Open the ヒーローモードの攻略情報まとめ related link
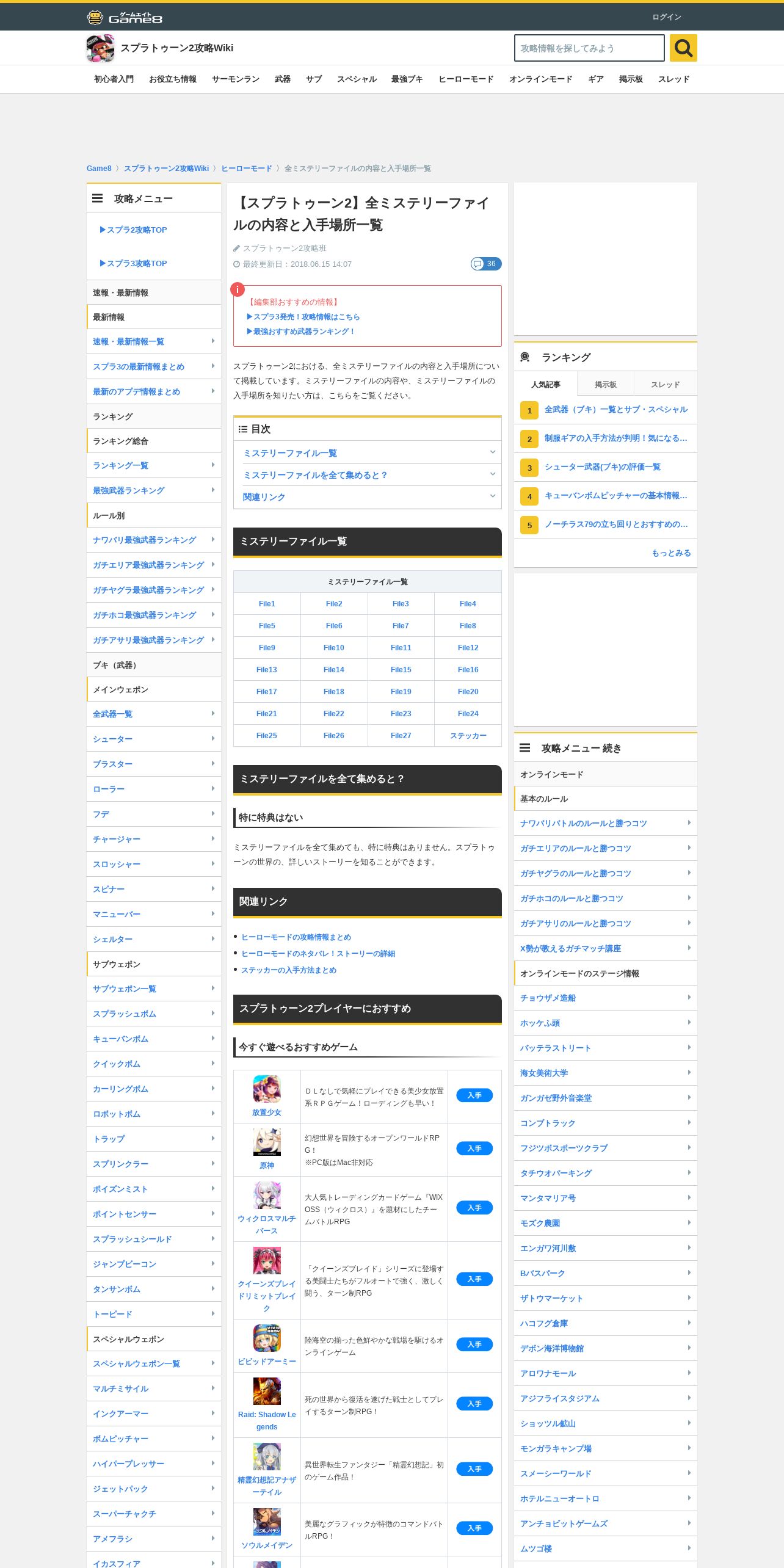This screenshot has height=1568, width=784. [296, 937]
